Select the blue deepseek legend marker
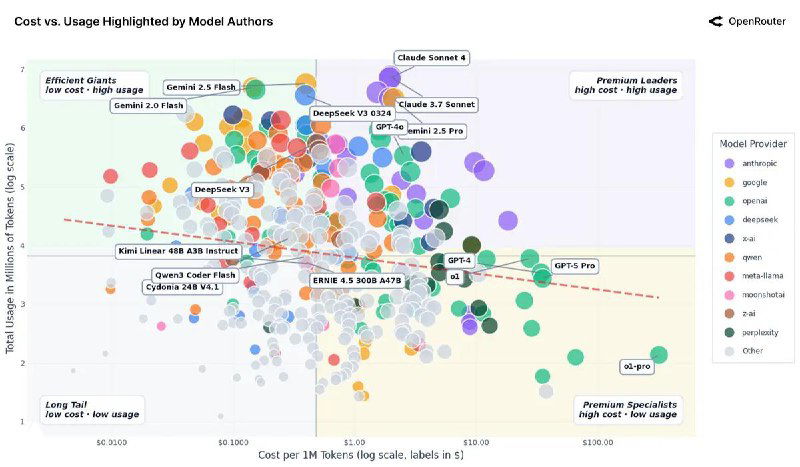Viewport: 800px width, 467px height. coord(731,219)
